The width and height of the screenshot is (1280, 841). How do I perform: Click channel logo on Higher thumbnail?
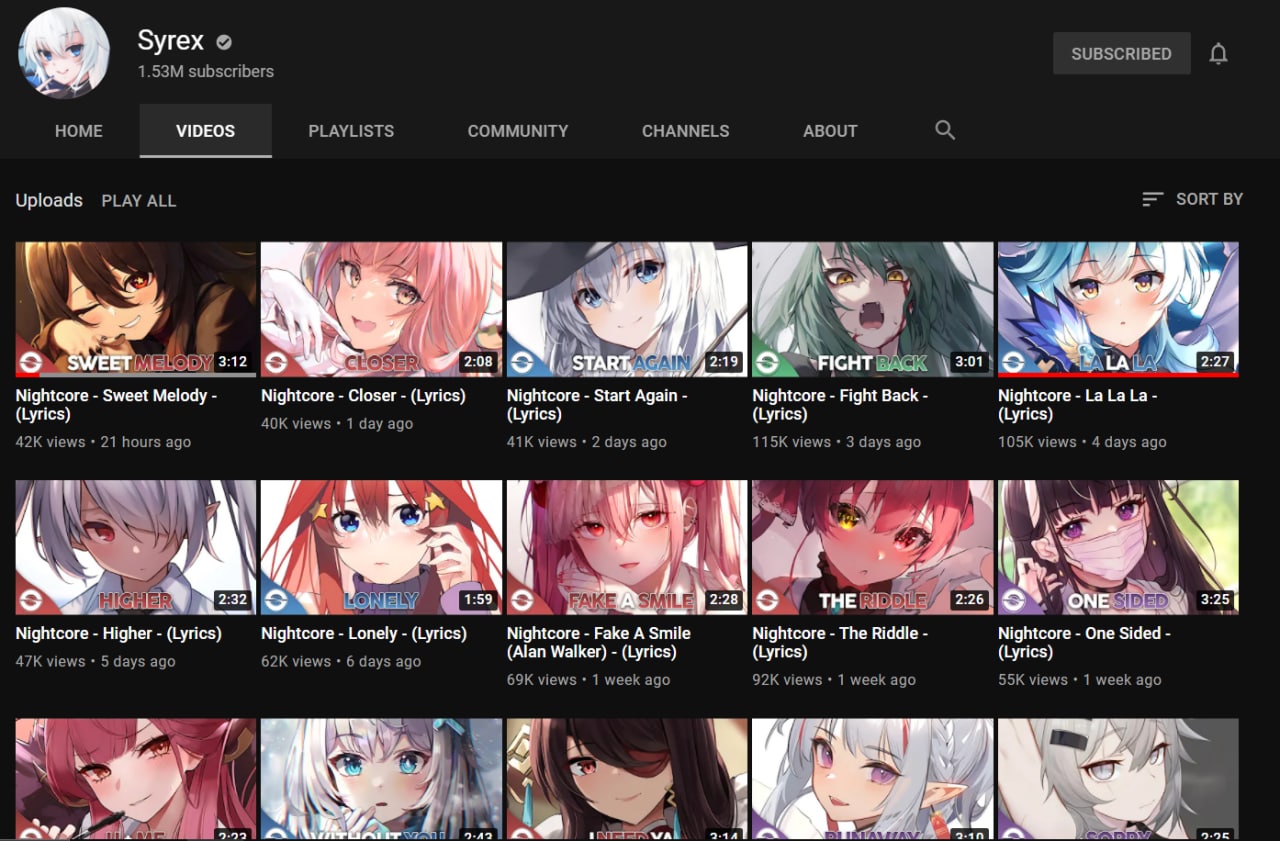pos(31,600)
